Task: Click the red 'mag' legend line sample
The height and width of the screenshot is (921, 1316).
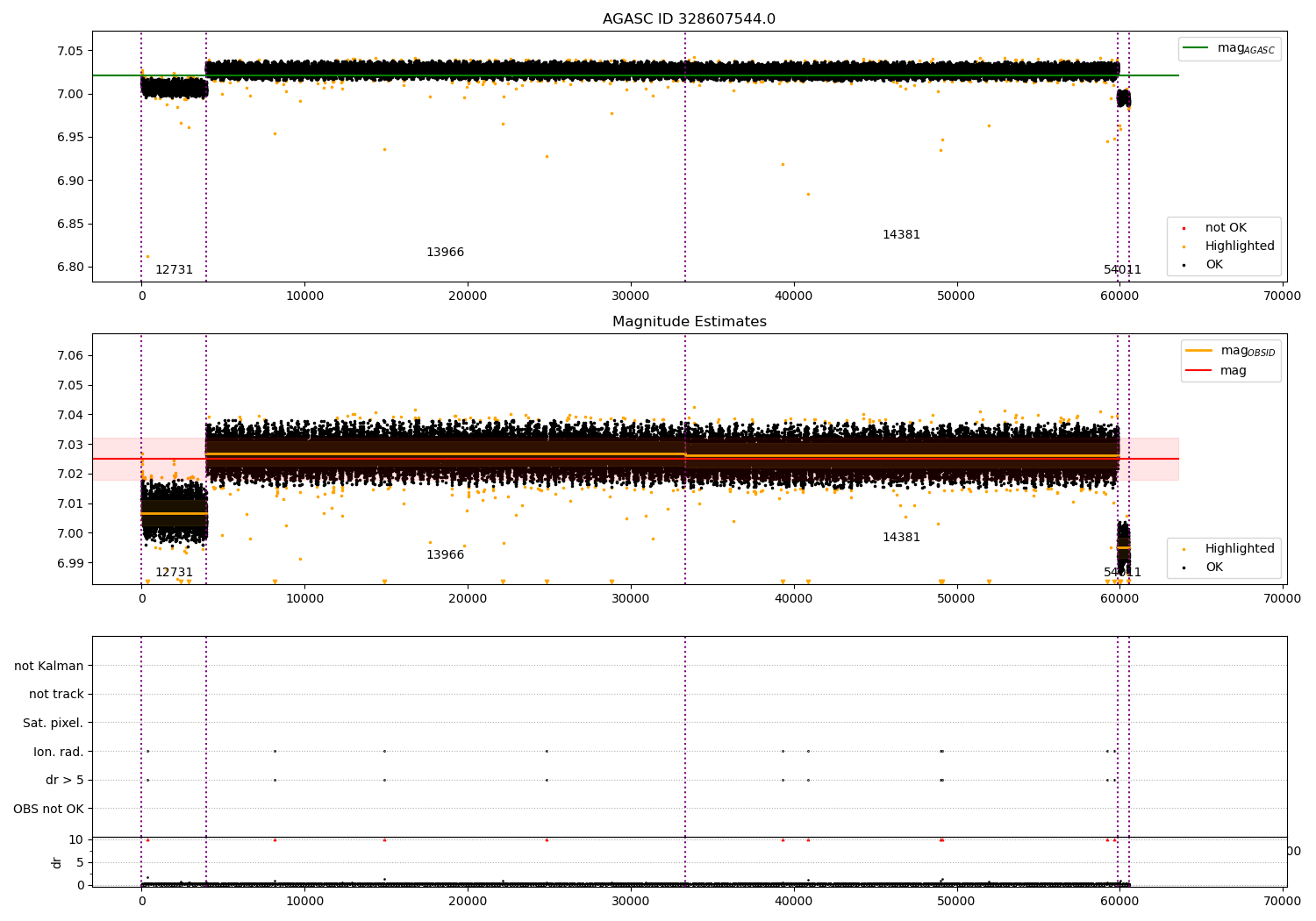Action: point(1198,371)
